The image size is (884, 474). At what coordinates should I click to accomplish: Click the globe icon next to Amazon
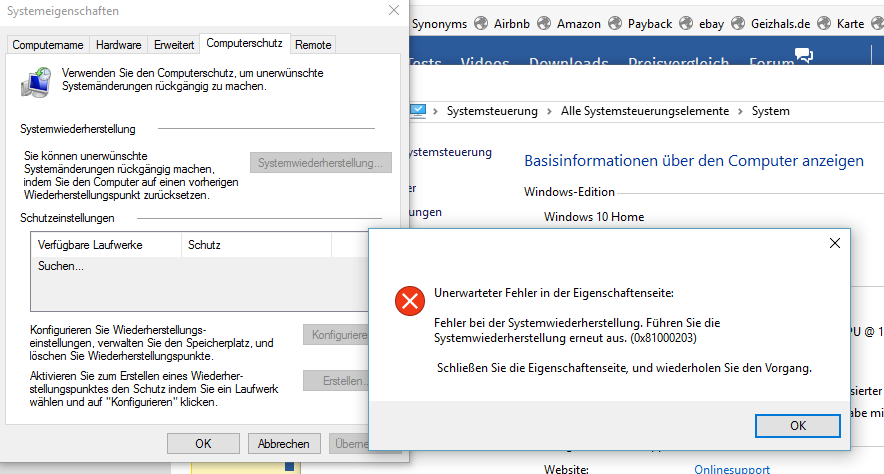[544, 23]
